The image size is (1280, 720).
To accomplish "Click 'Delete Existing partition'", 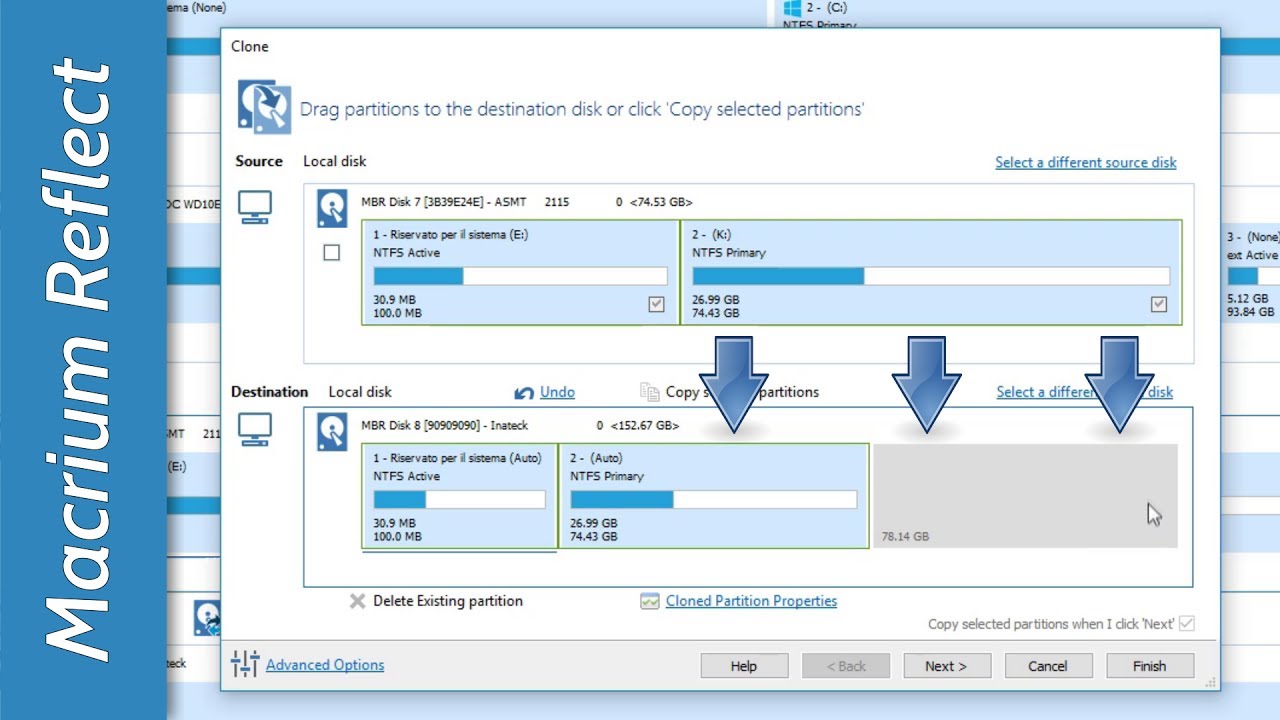I will click(x=448, y=601).
